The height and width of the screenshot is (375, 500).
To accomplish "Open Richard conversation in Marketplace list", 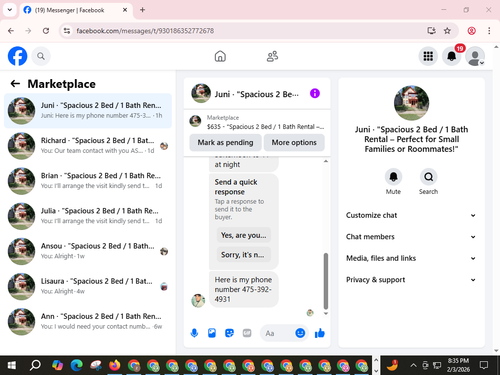I will [88, 146].
